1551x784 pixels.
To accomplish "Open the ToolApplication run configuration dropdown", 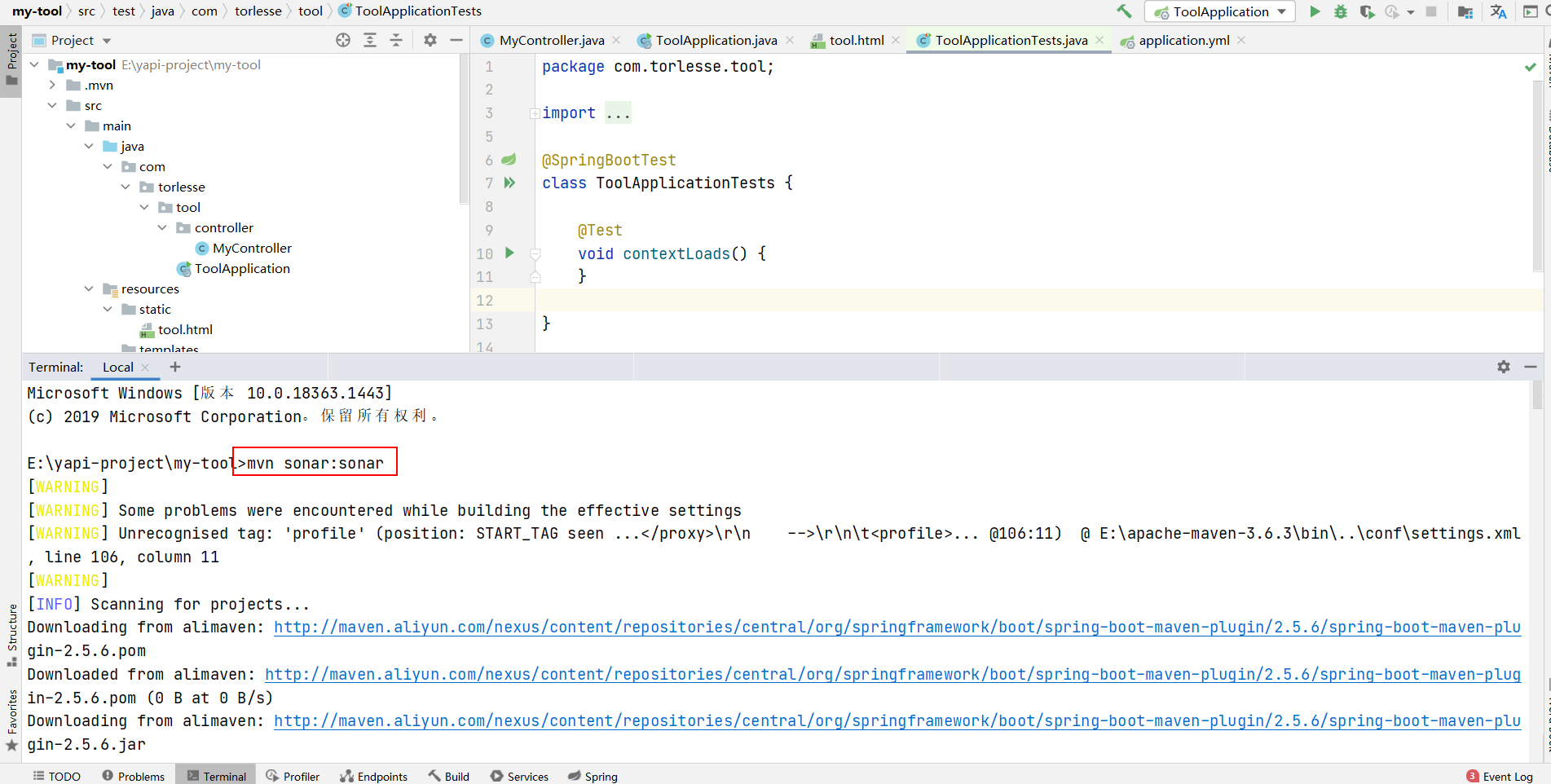I will 1219,11.
